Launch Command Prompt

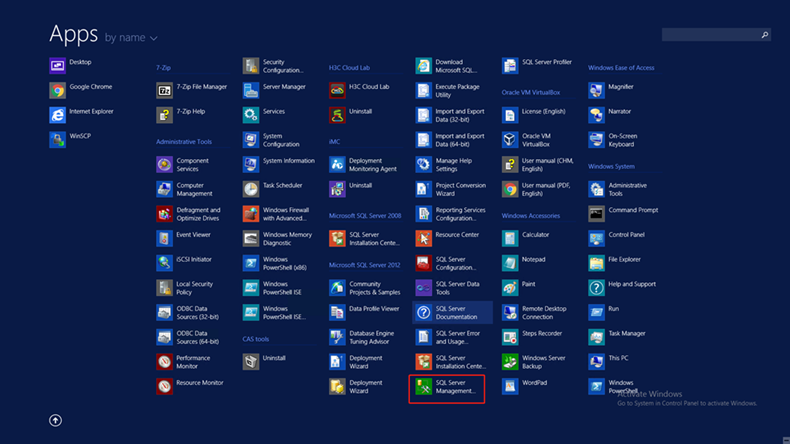624,214
